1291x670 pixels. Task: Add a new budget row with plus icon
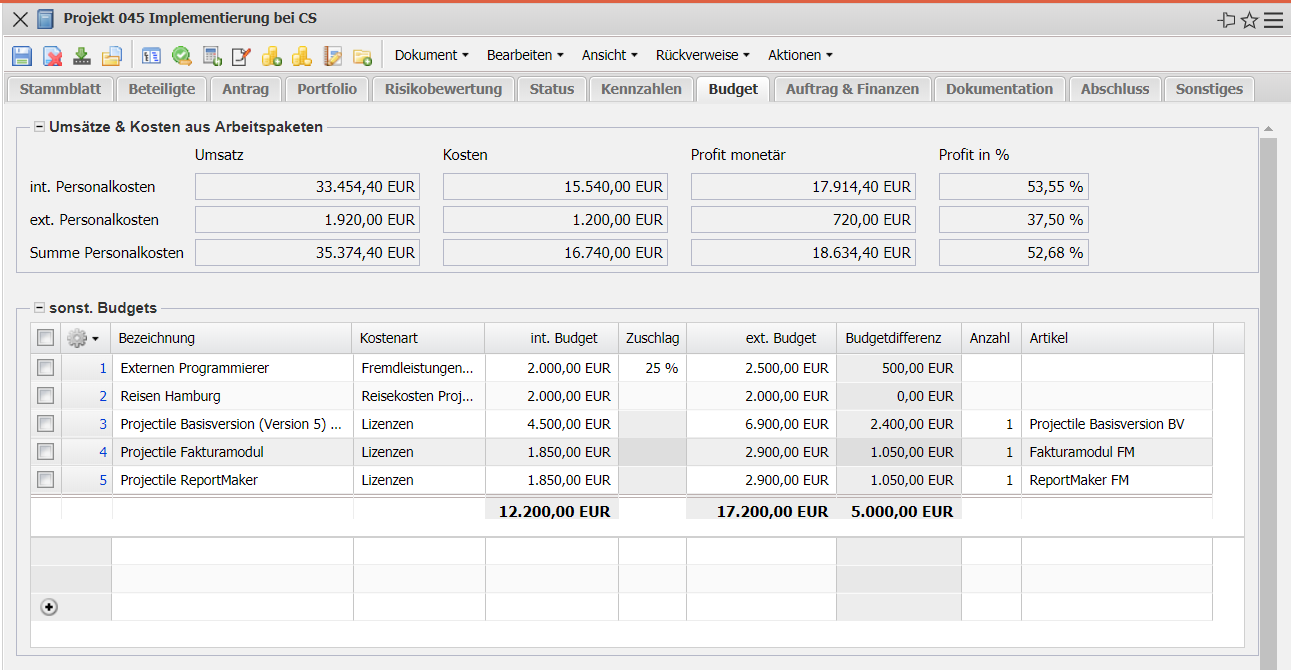(49, 607)
